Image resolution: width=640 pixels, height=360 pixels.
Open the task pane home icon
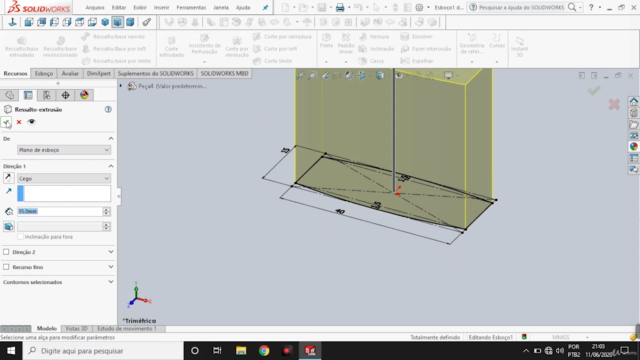633,101
